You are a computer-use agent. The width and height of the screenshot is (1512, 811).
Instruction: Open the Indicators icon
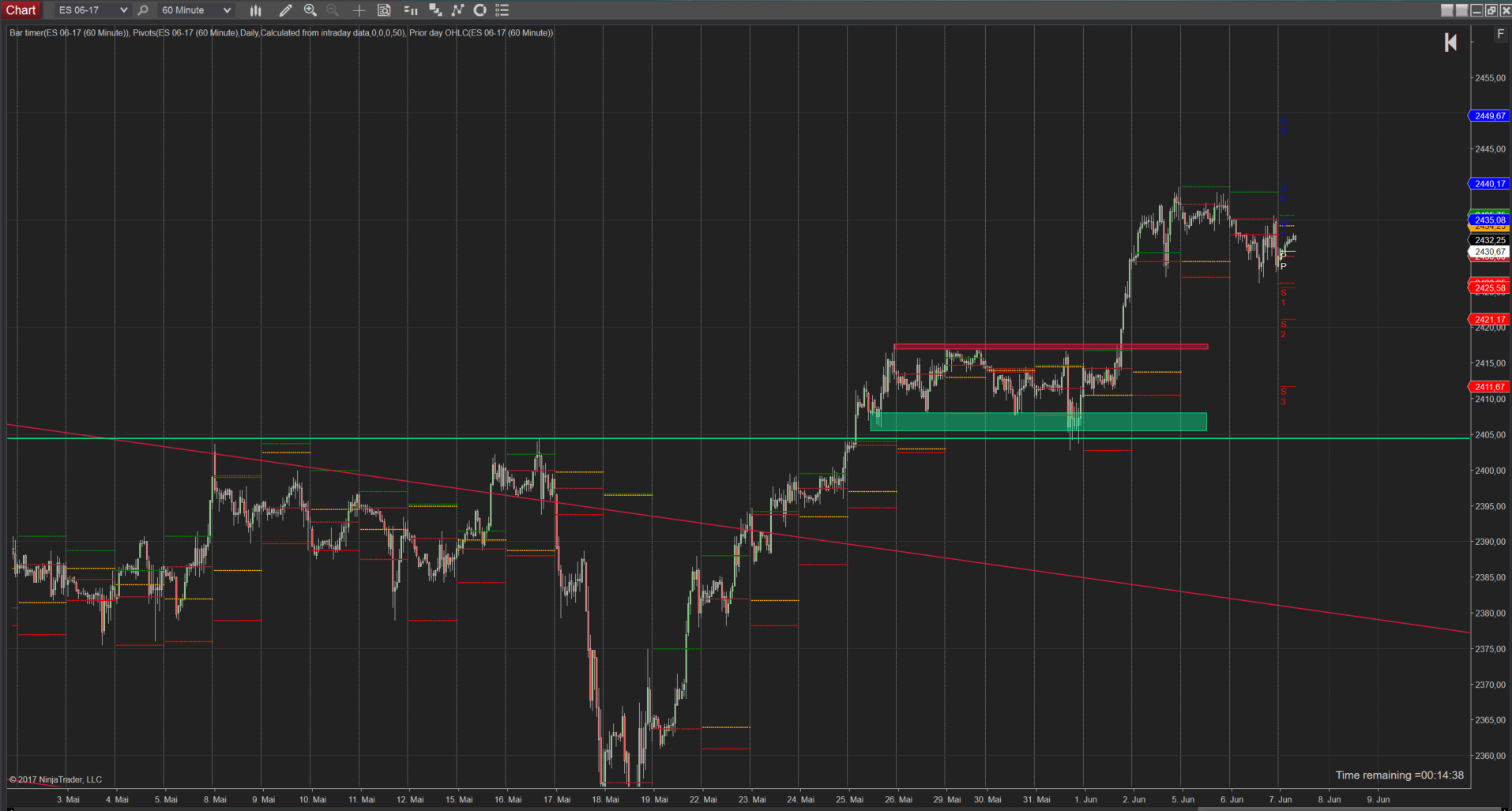(x=457, y=10)
